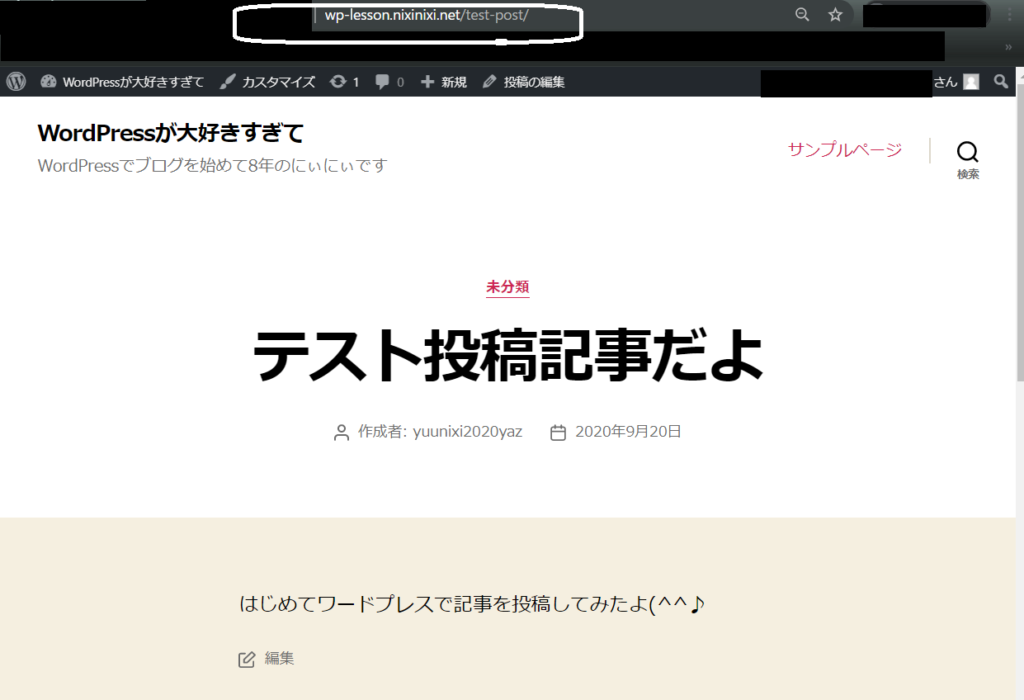Open カスタマイズ in the admin bar
The width and height of the screenshot is (1024, 700).
267,82
